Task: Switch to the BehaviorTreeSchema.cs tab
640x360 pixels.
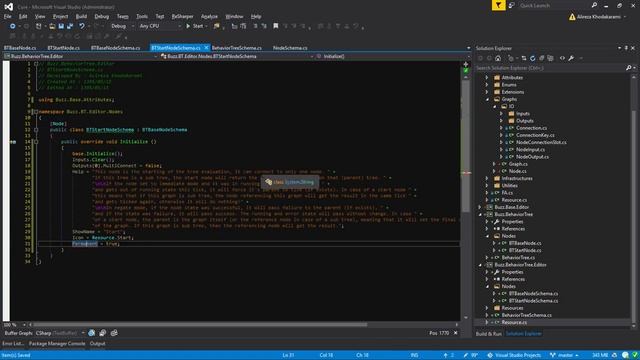Action: point(237,48)
